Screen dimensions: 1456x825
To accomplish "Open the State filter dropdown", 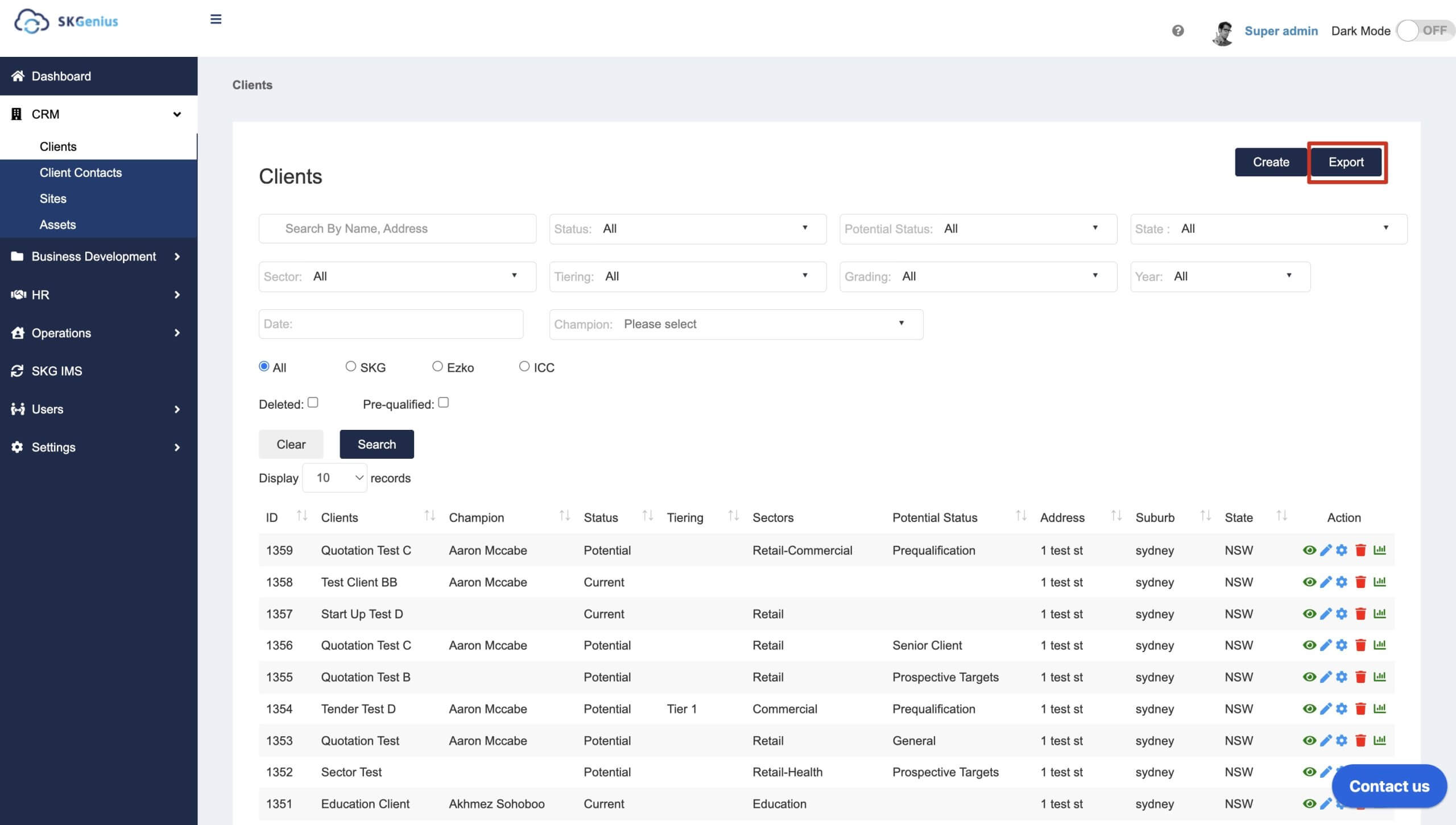I will pos(1269,229).
